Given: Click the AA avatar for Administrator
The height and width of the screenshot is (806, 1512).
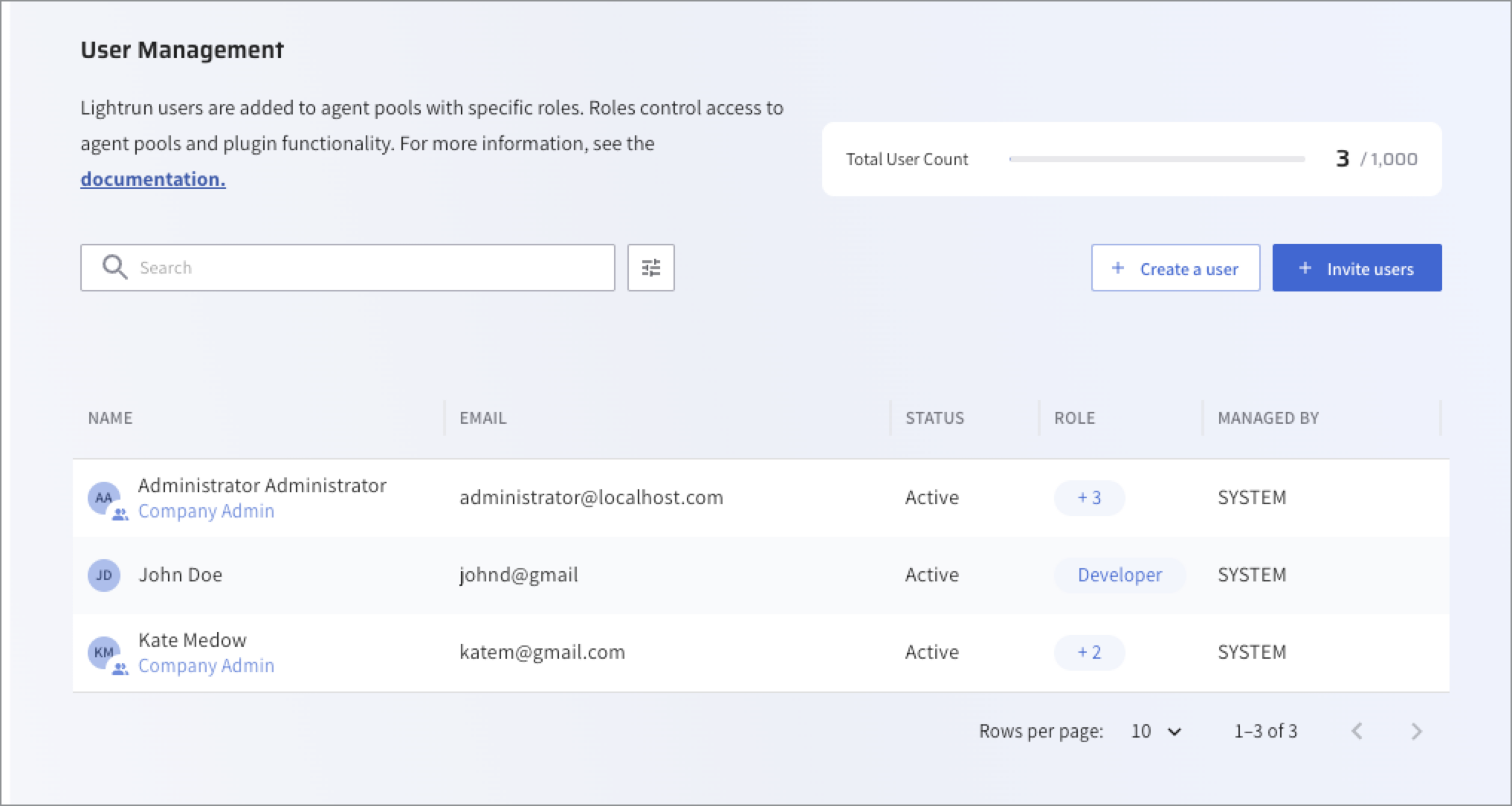Looking at the screenshot, I should point(103,497).
